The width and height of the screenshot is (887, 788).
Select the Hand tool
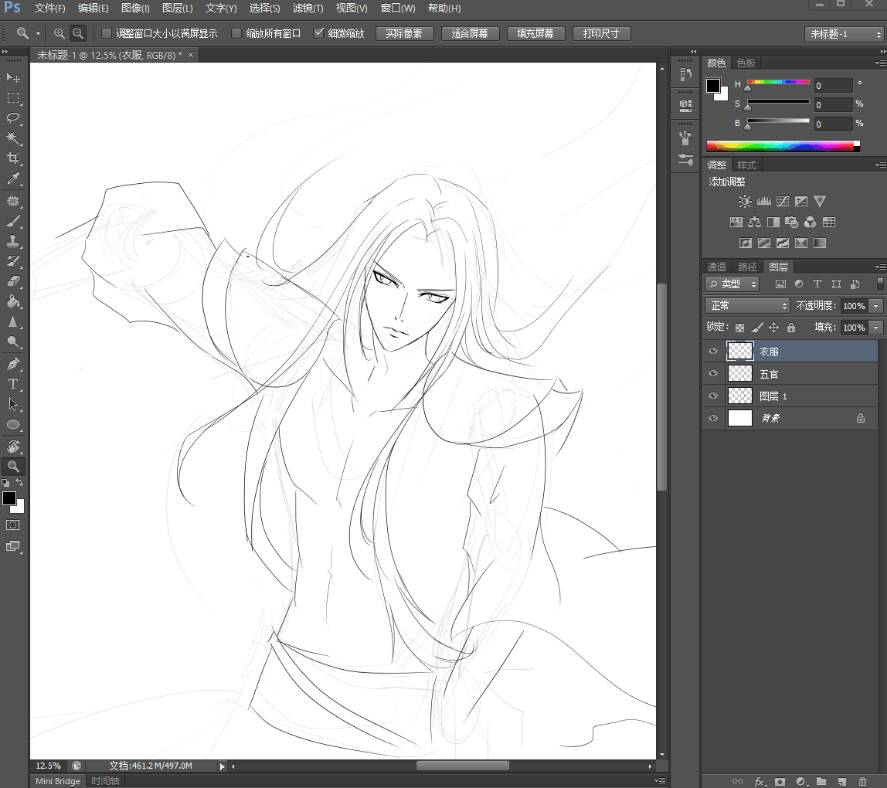pos(13,446)
